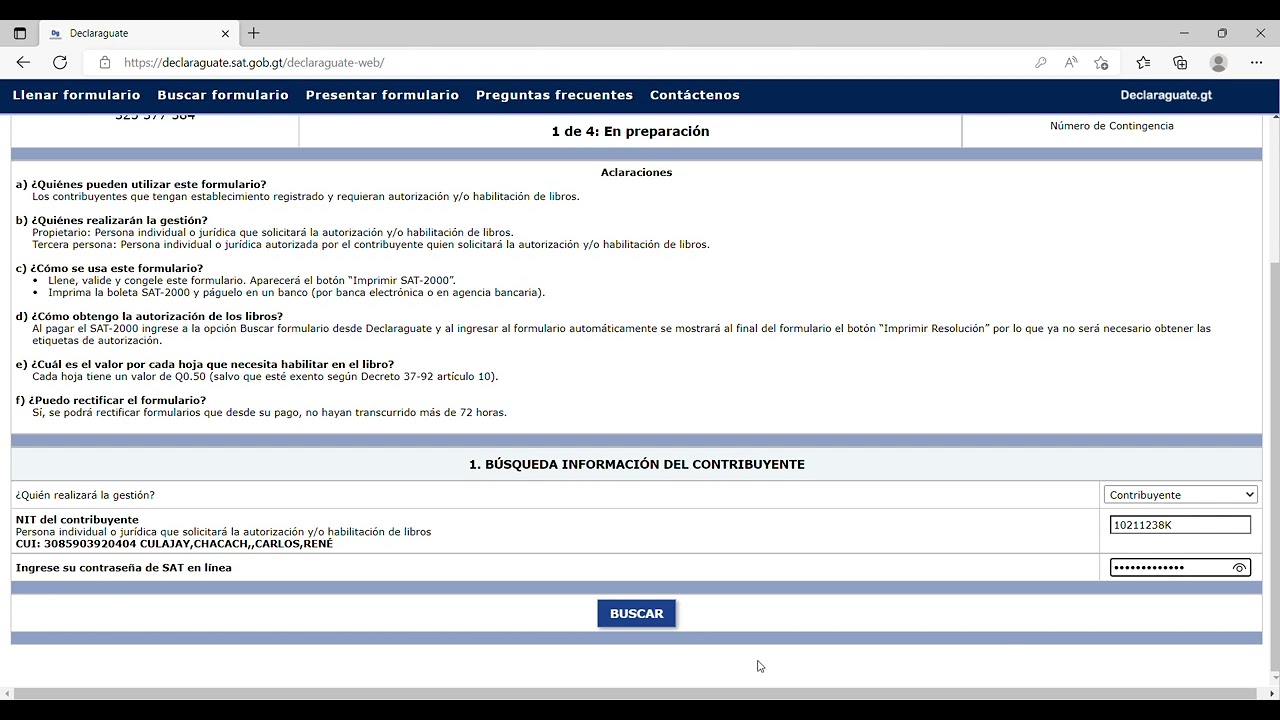
Task: Add this page to favorites
Action: coord(1101,62)
